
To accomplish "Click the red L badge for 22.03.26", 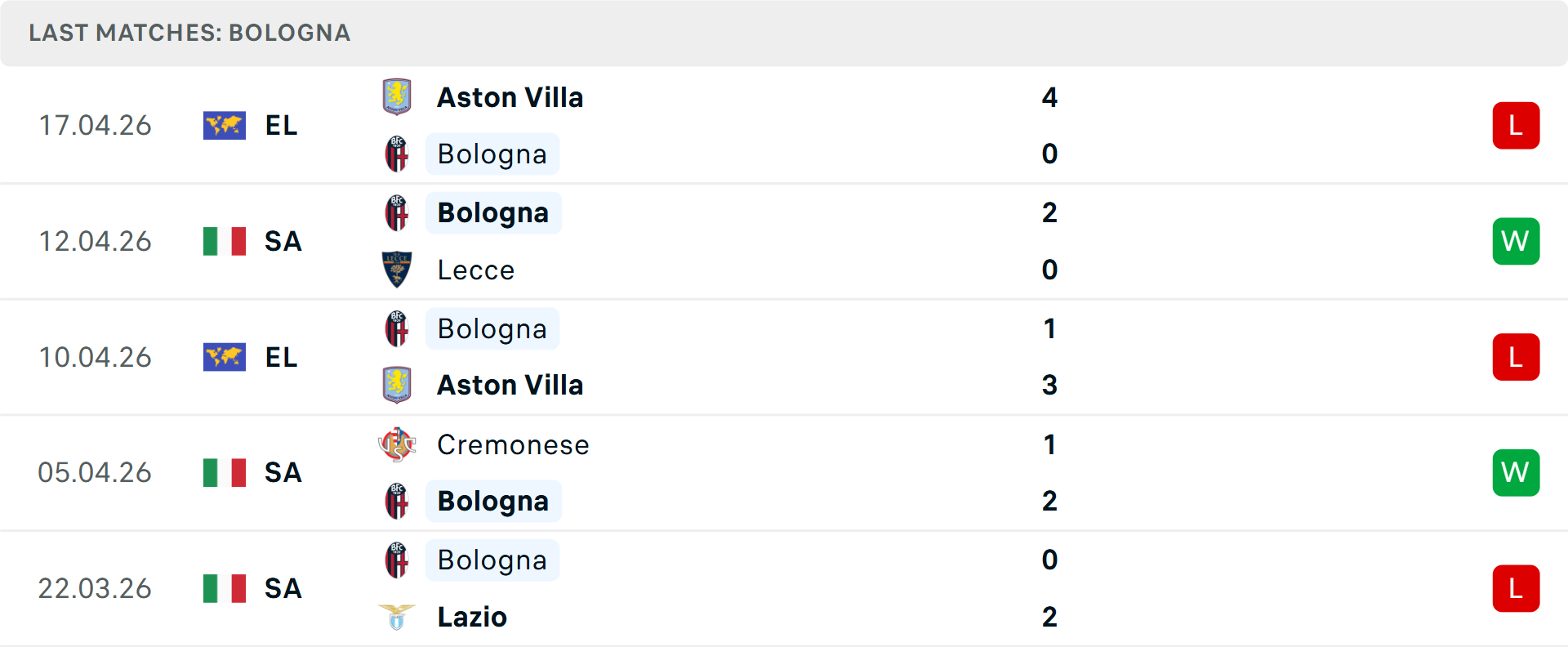I will (1516, 589).
